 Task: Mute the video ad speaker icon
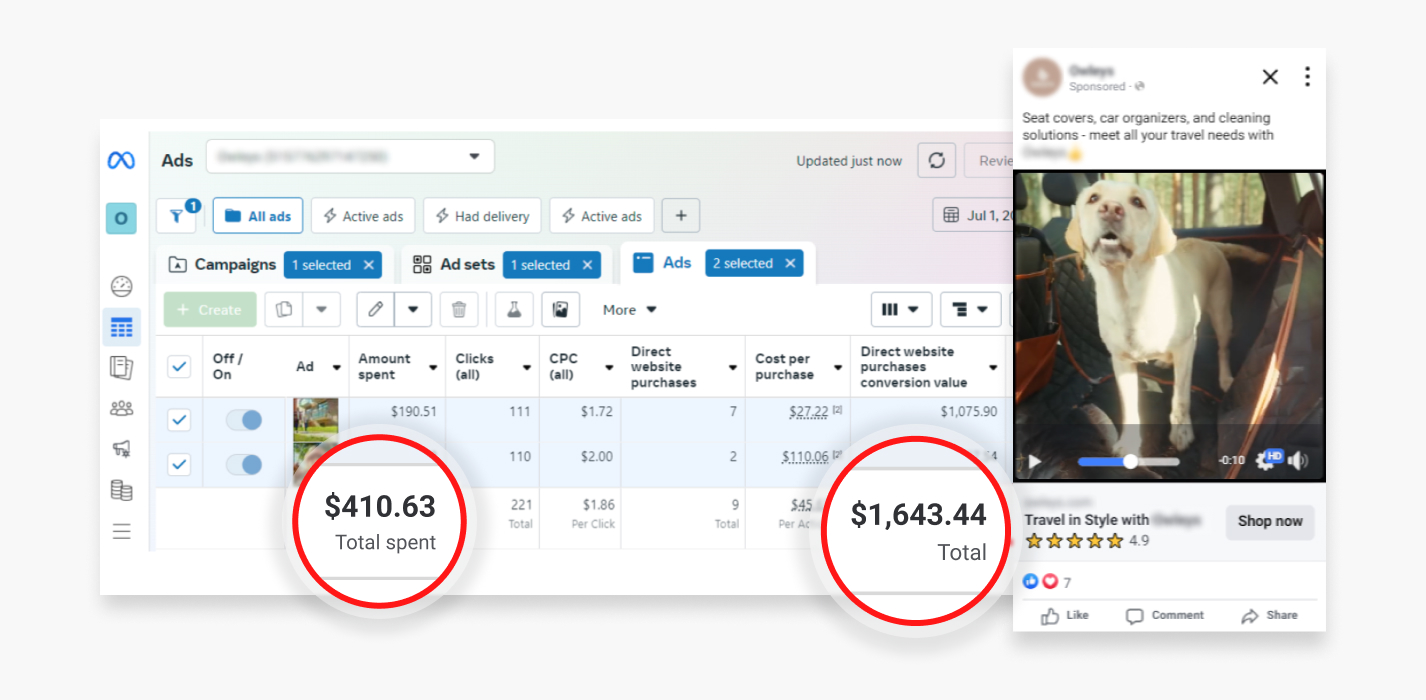tap(1298, 461)
